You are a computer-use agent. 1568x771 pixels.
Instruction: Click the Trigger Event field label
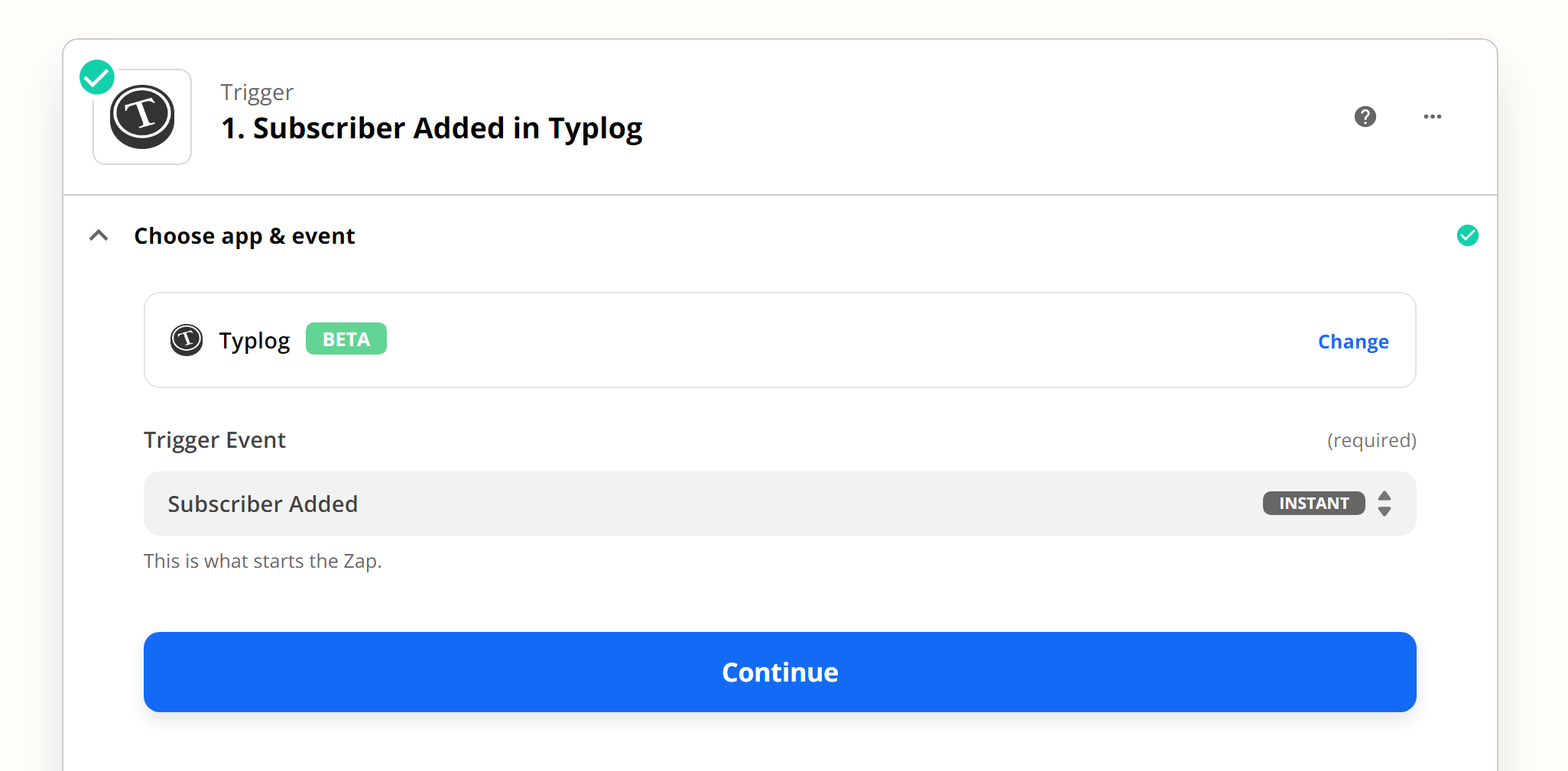tap(215, 440)
